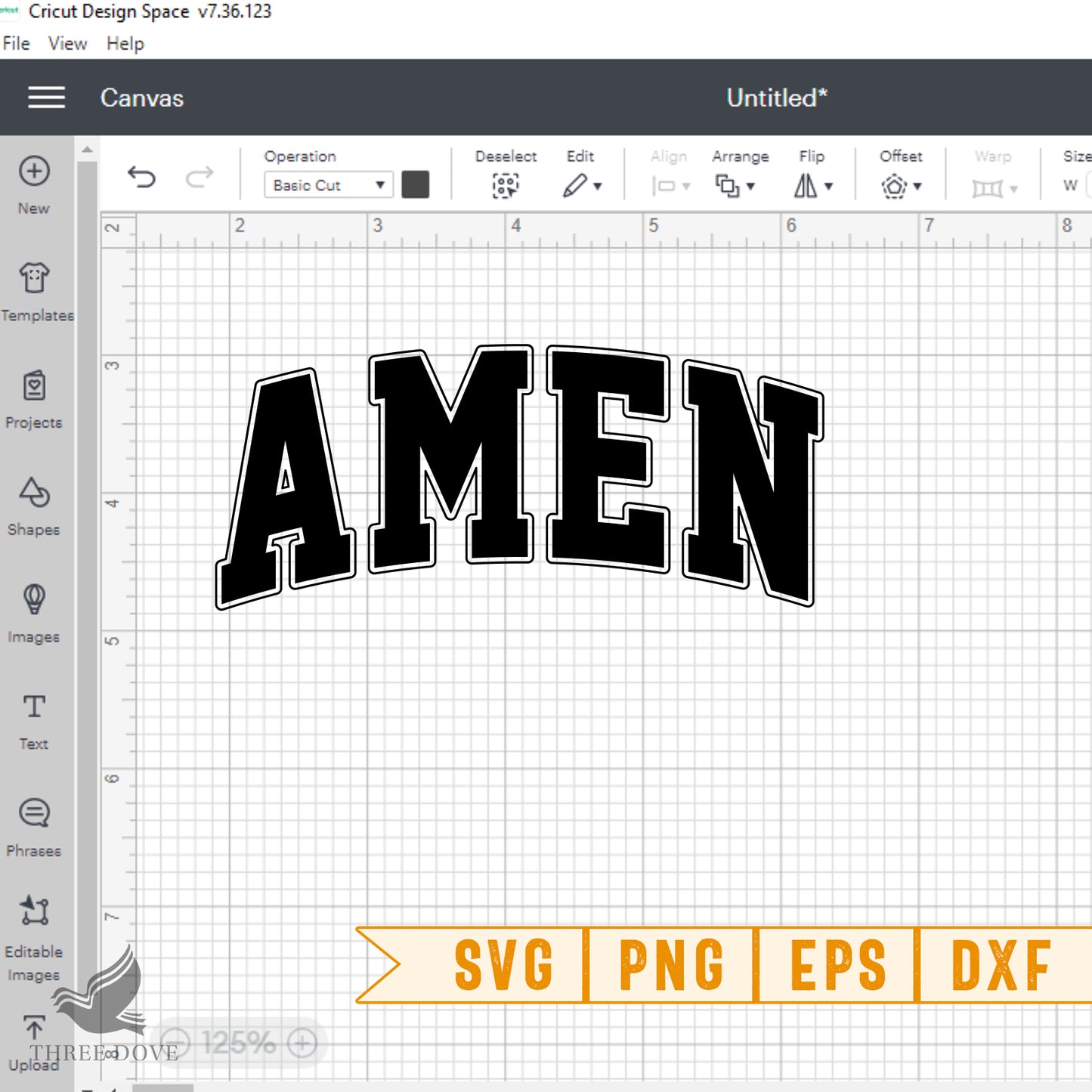Redo the last undone action
Screen dimensions: 1092x1092
200,178
